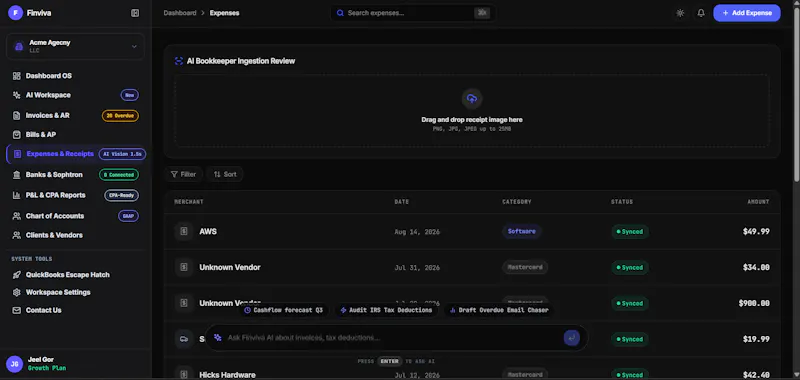Click the Acme Agency company avatar icon

point(19,46)
